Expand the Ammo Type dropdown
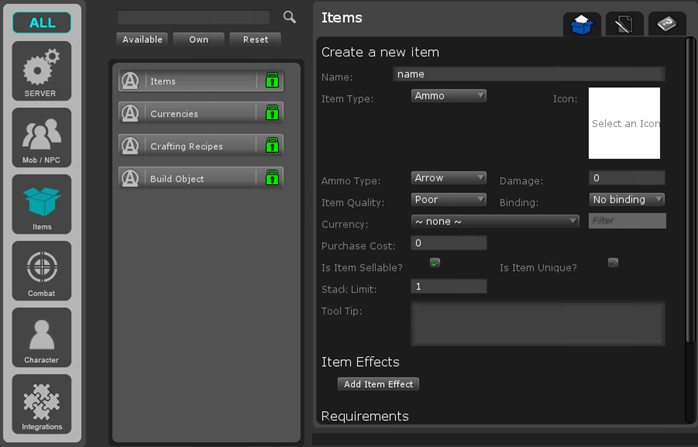This screenshot has width=698, height=447. (448, 178)
